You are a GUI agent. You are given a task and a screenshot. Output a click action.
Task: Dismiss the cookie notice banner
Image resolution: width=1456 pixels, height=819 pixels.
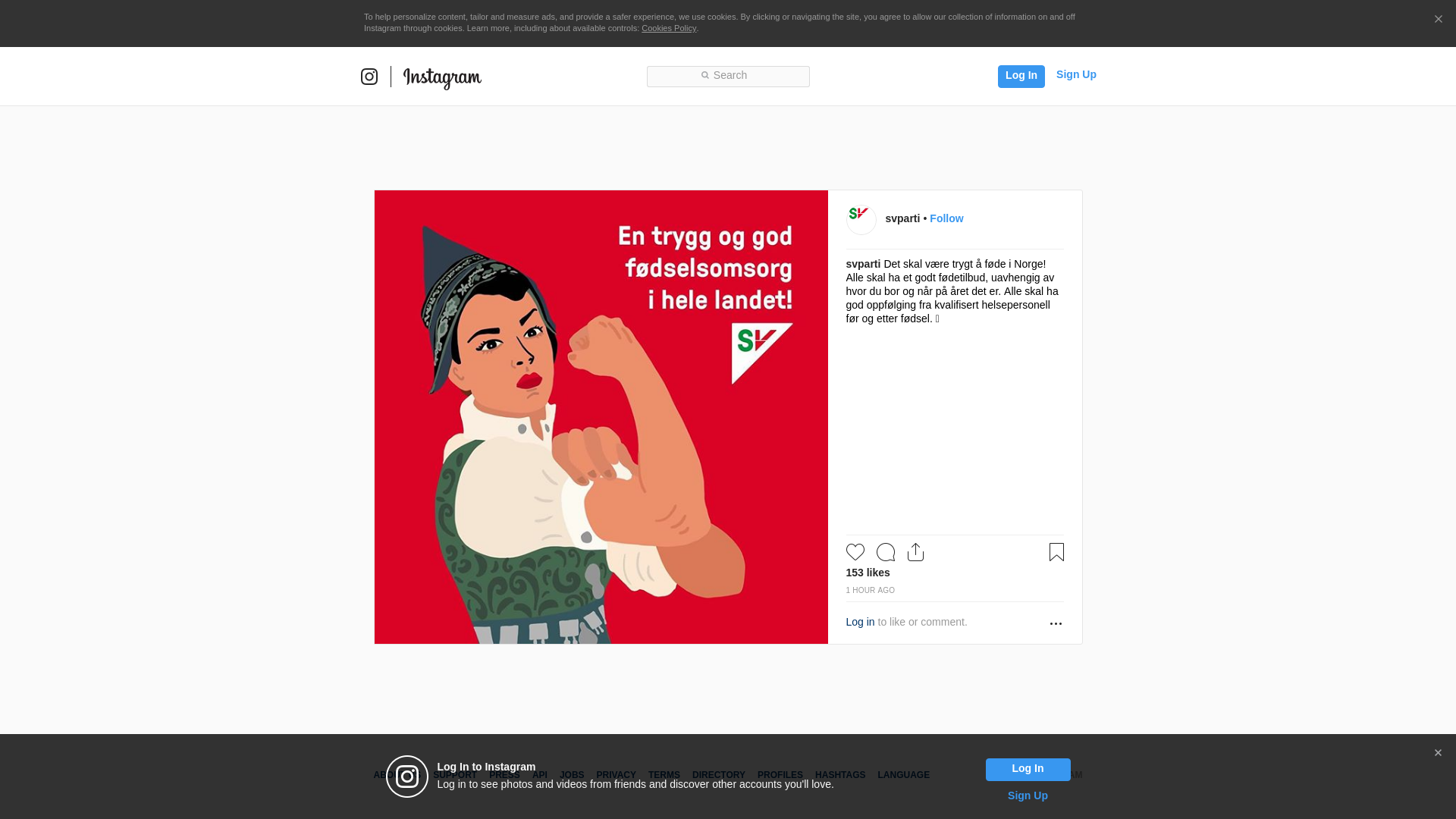1438,19
